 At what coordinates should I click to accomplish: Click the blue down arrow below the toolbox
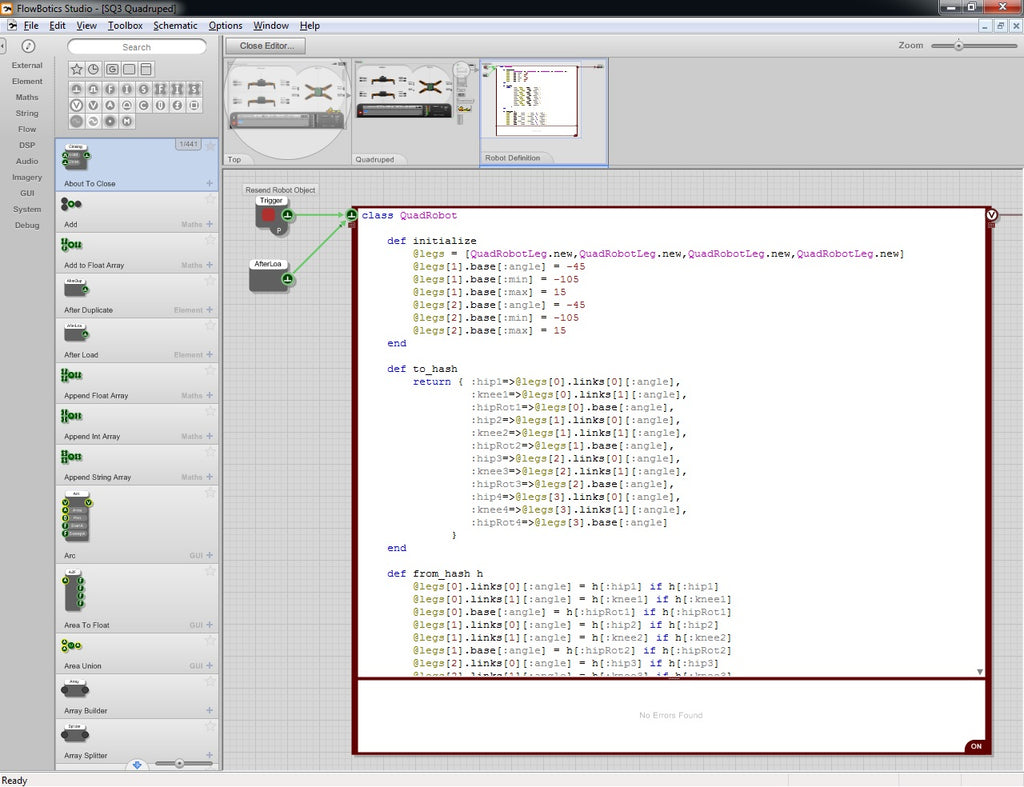[x=138, y=765]
